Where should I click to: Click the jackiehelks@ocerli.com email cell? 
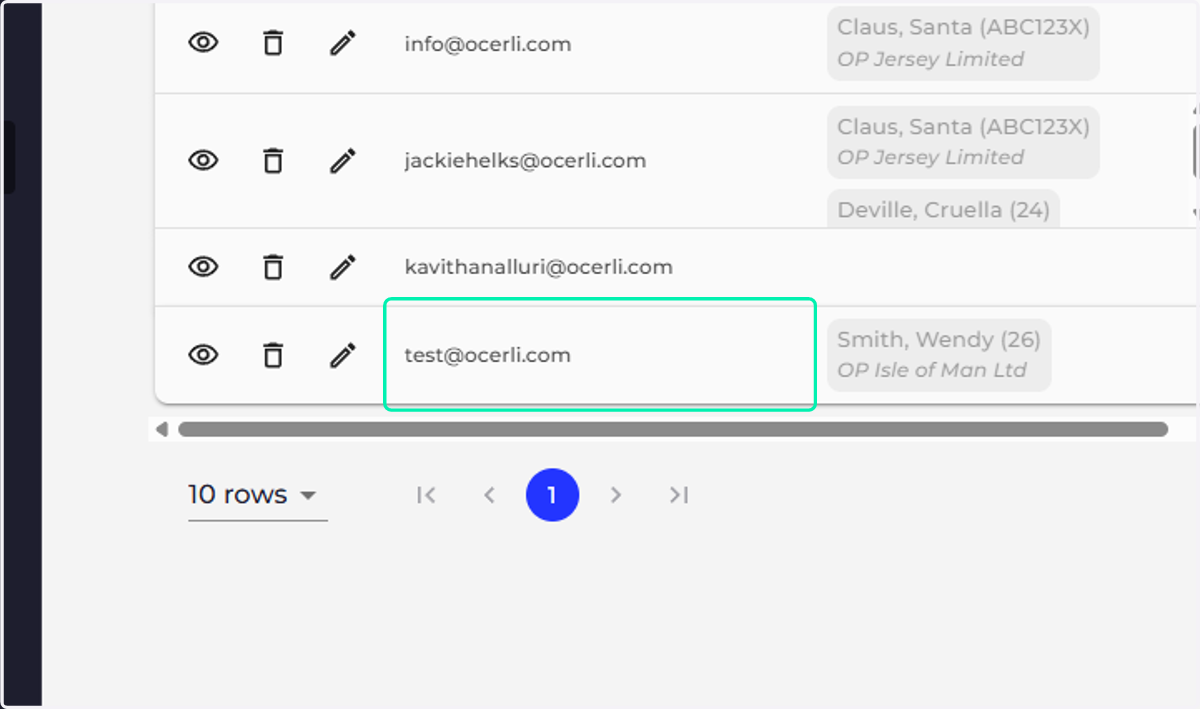coord(600,160)
